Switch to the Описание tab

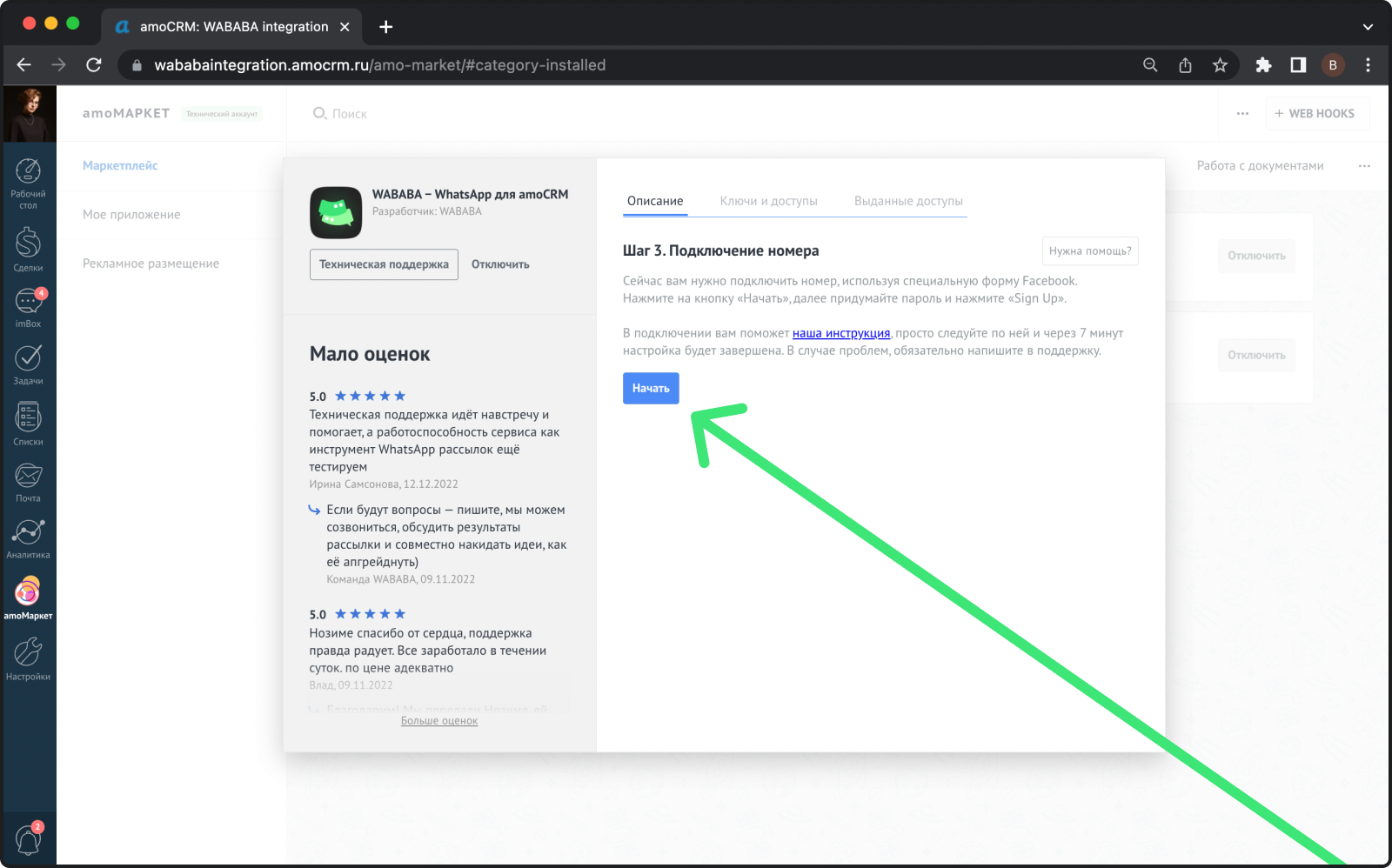click(x=655, y=201)
